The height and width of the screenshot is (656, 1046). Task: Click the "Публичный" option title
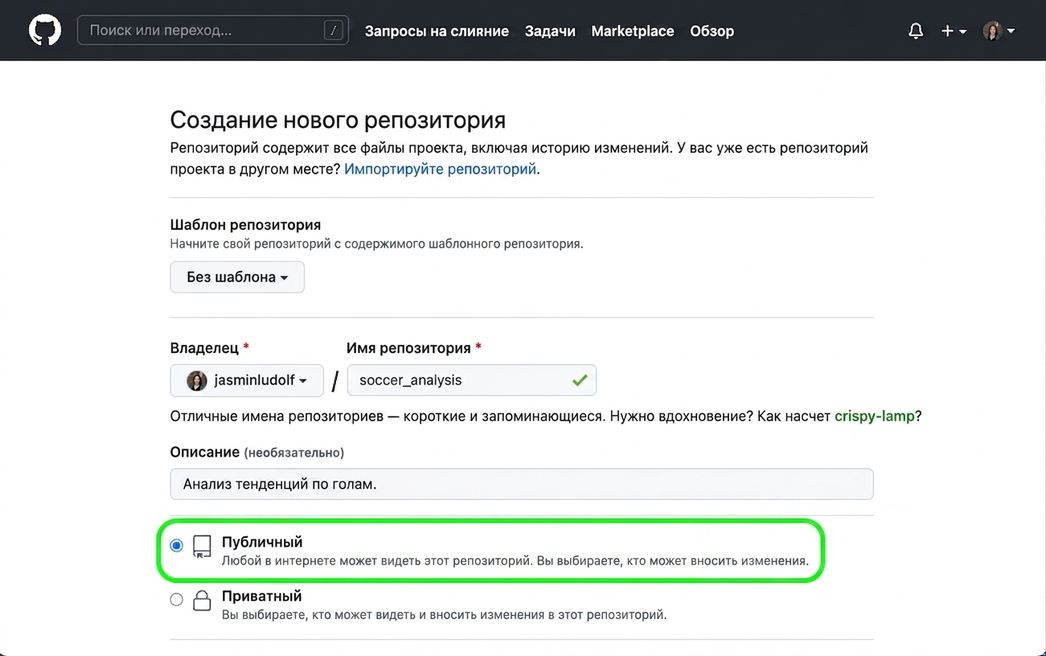click(x=262, y=542)
